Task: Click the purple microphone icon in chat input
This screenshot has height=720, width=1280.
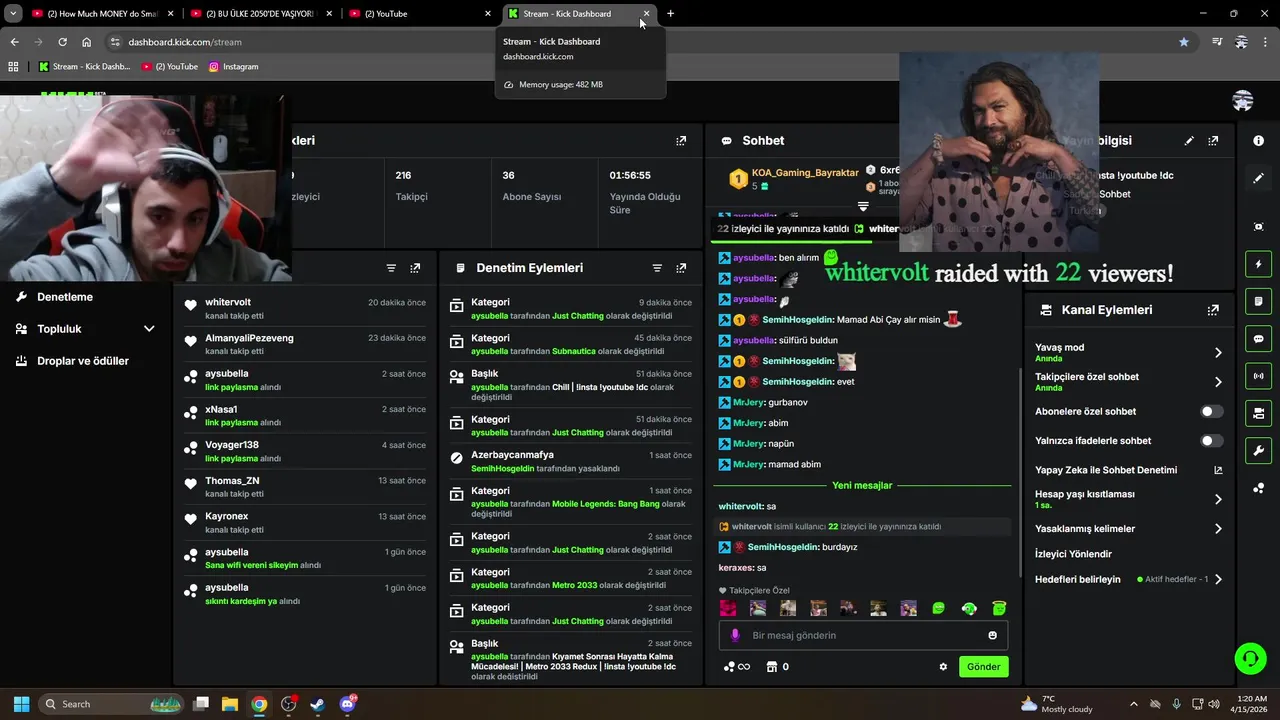Action: pyautogui.click(x=735, y=635)
